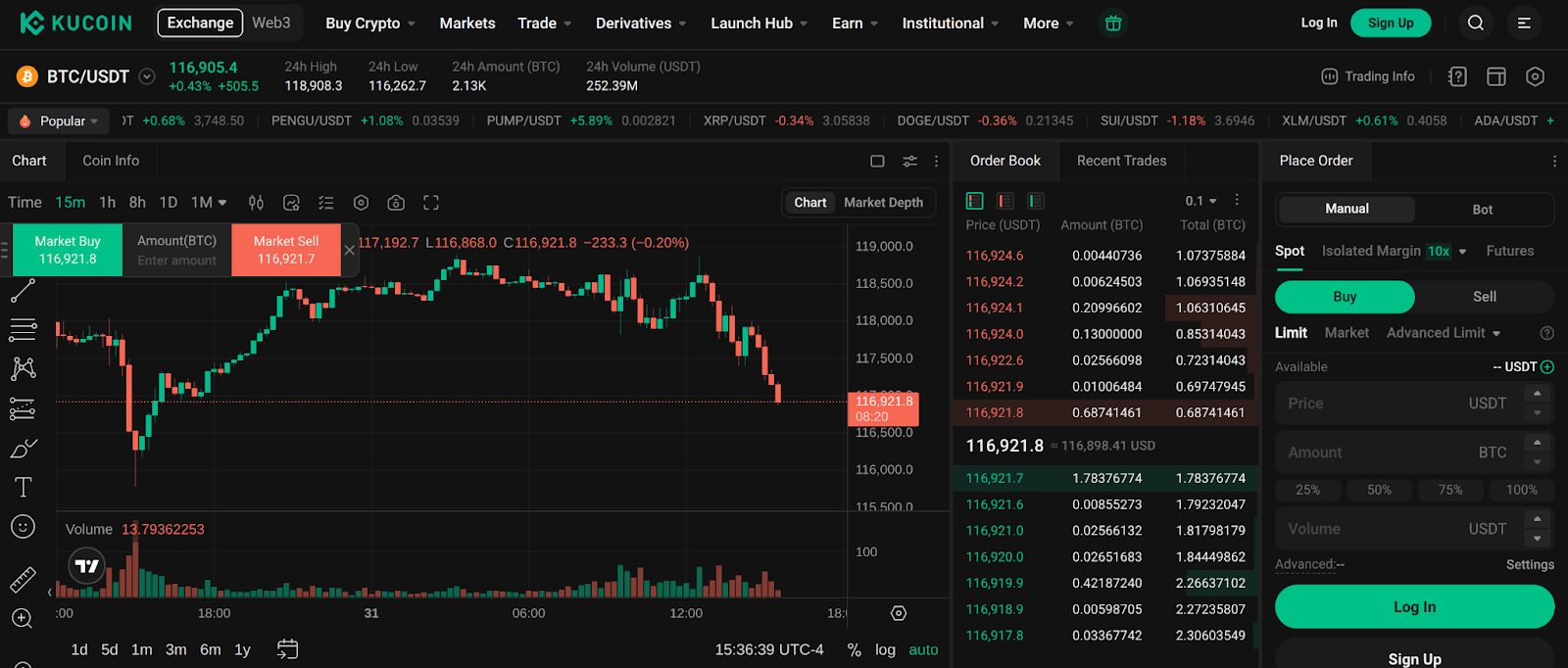This screenshot has width=1568, height=668.
Task: Enter fullscreen chart mode
Action: pyautogui.click(x=431, y=203)
